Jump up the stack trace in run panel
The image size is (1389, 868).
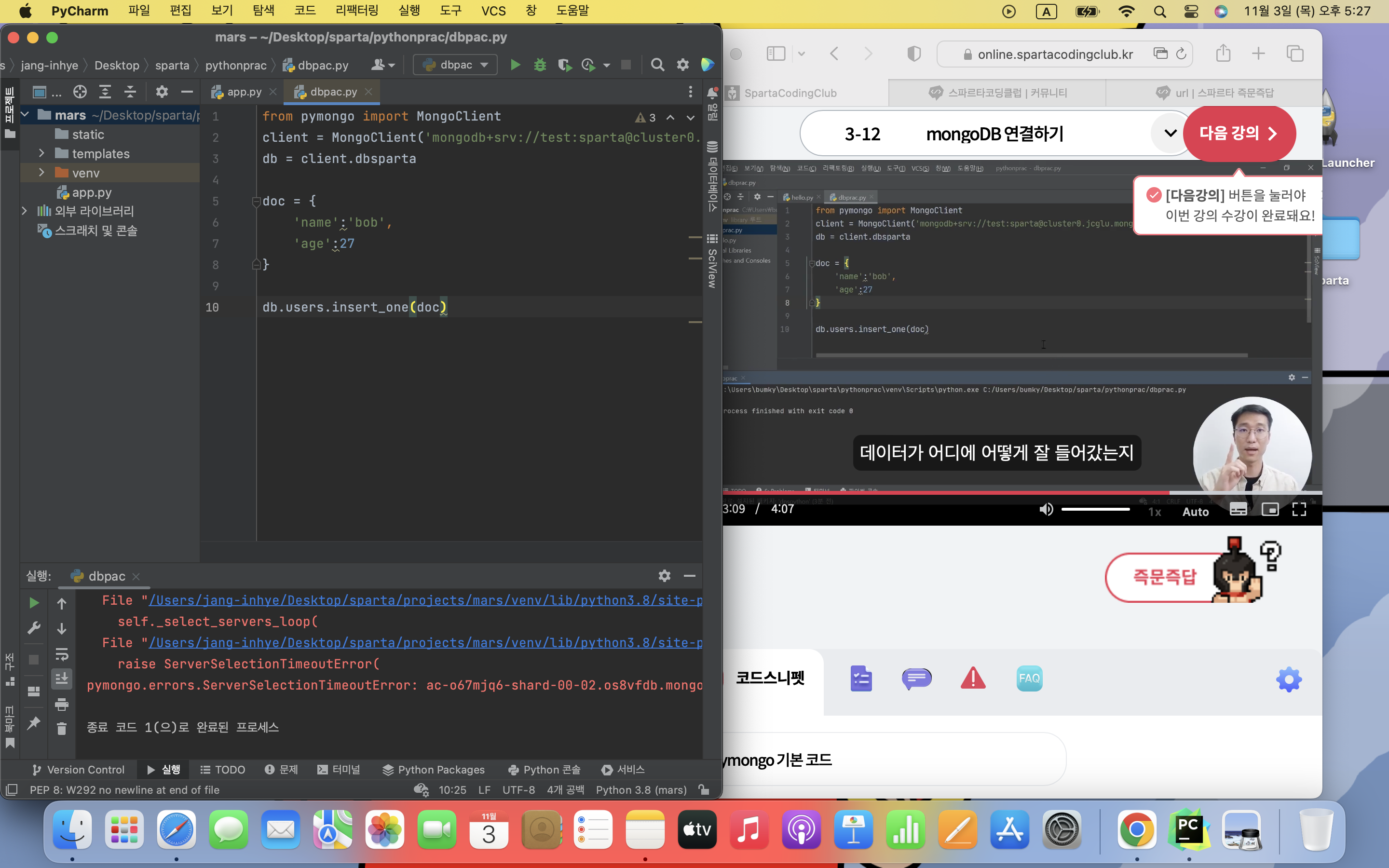[62, 603]
